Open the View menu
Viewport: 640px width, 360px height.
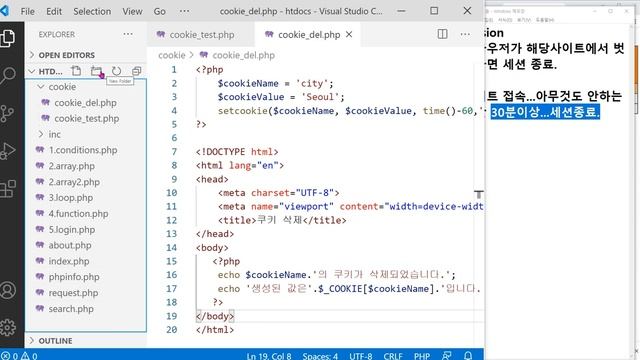pyautogui.click(x=132, y=11)
